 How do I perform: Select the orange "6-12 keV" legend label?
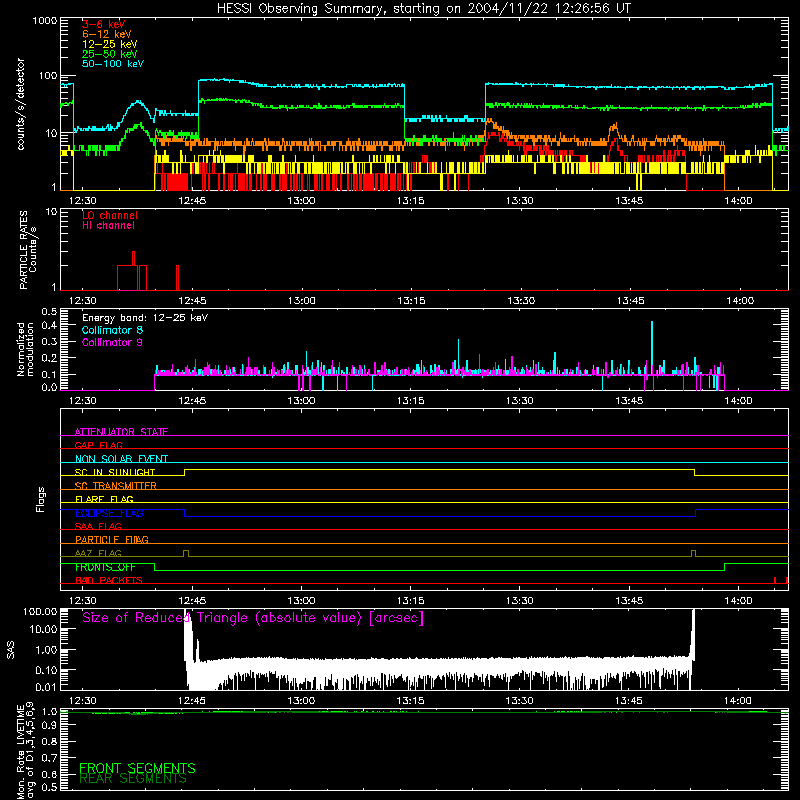tap(107, 34)
